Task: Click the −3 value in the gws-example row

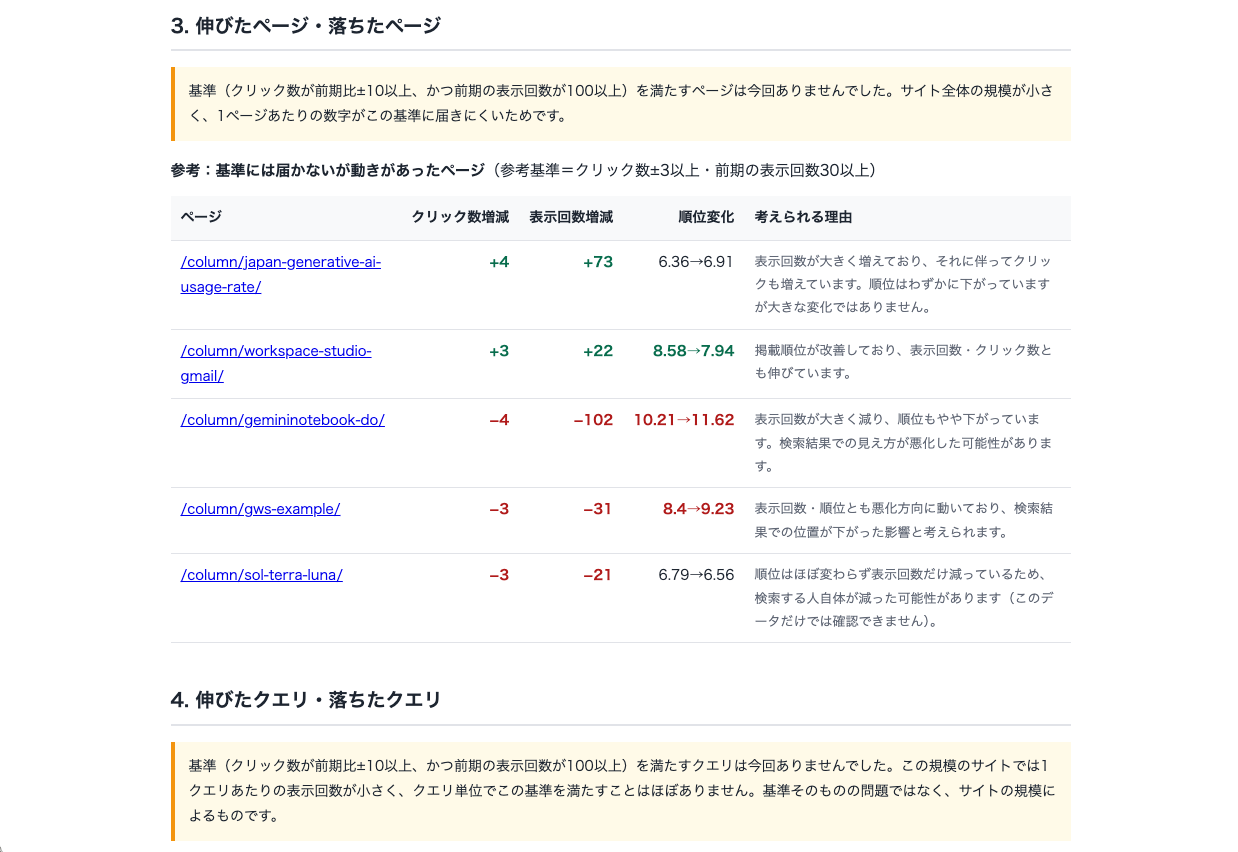Action: pos(499,509)
